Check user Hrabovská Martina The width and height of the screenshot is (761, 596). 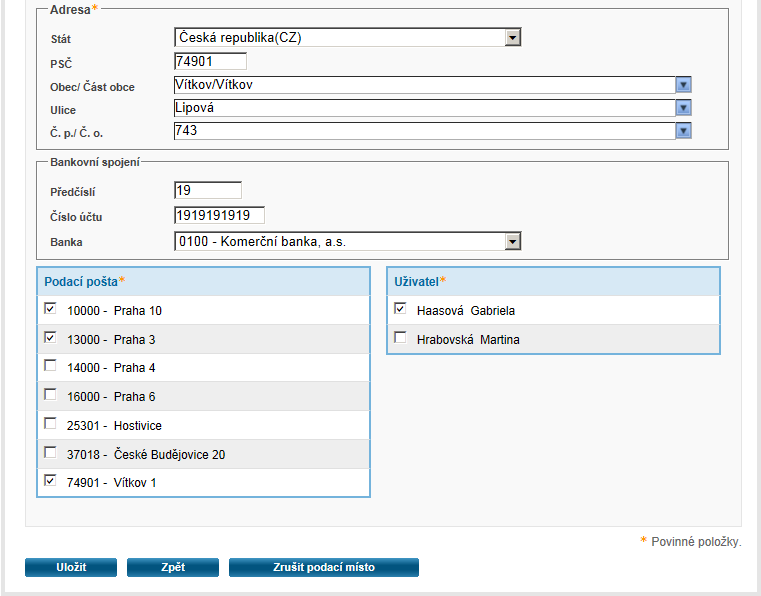point(400,338)
